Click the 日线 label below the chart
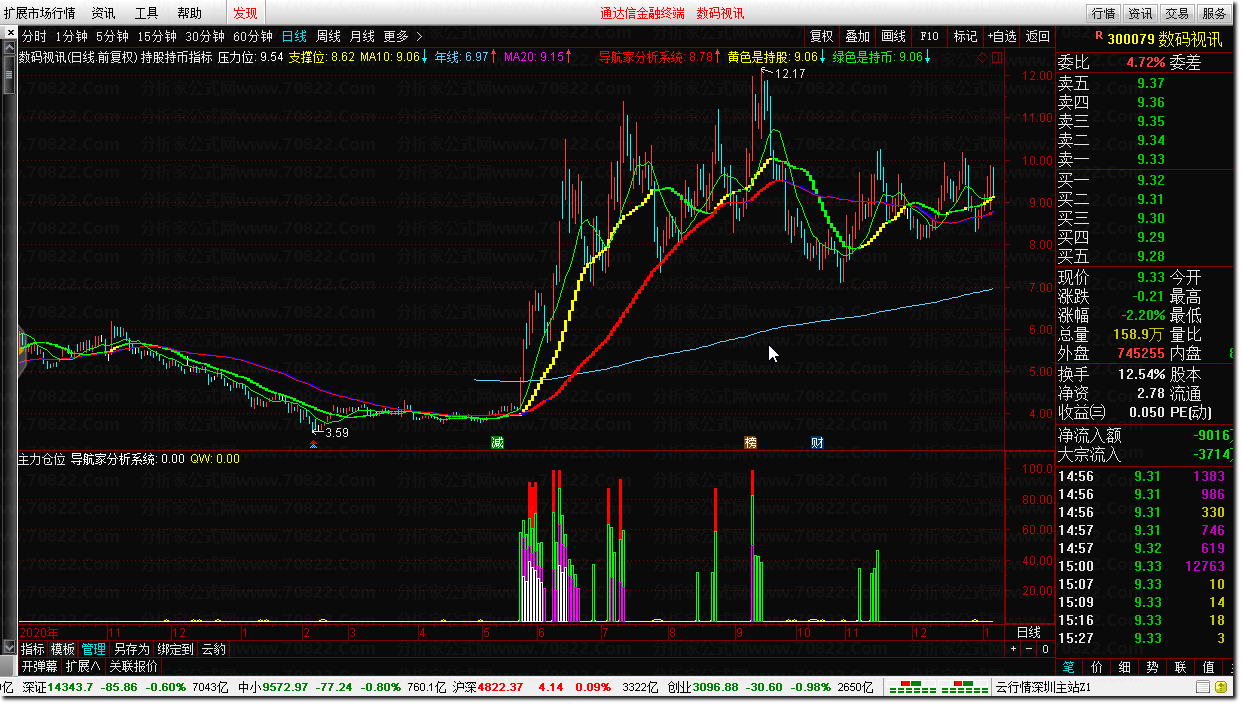This screenshot has width=1242, height=704. point(1028,633)
